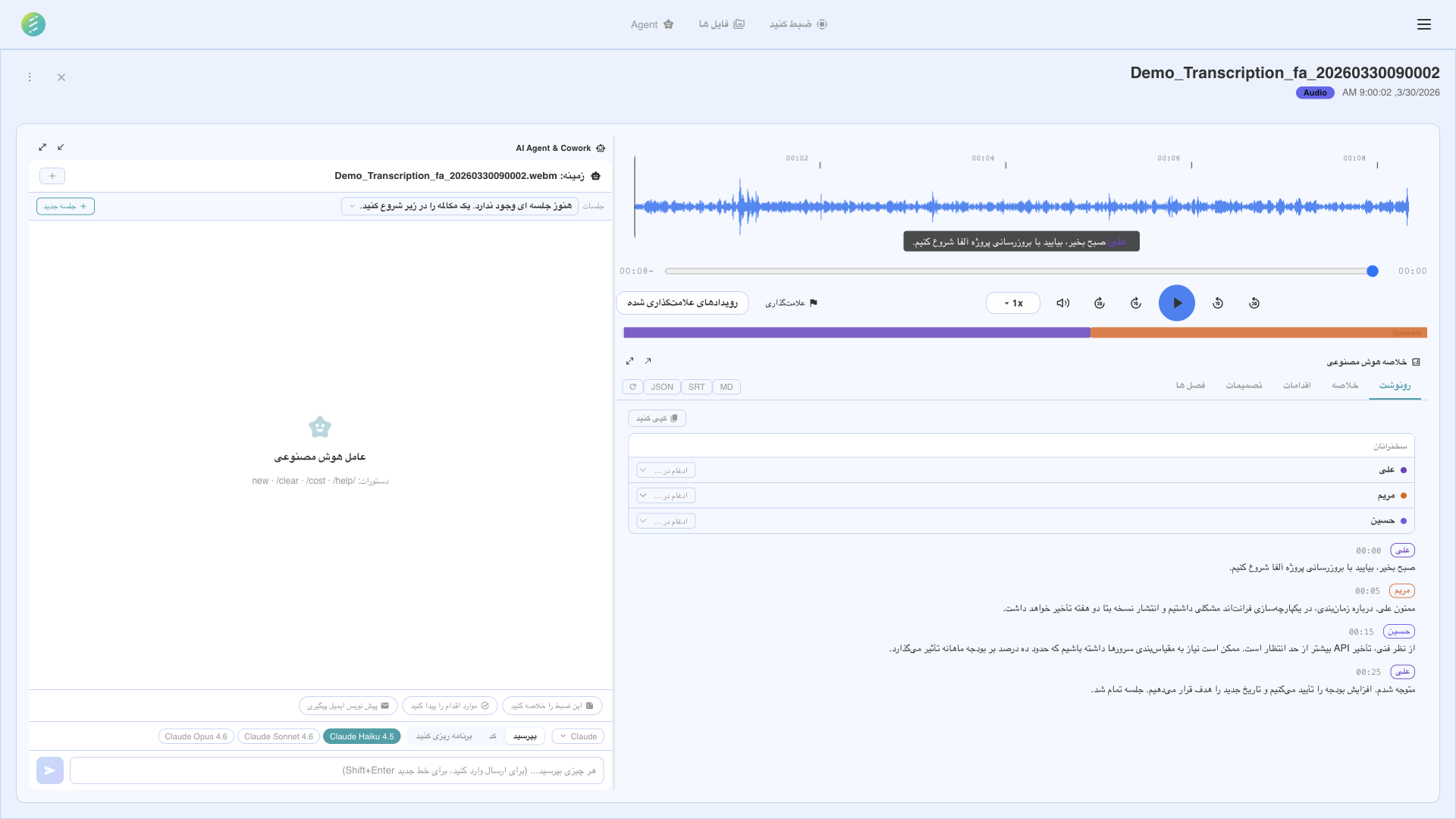Open merge dropdown for speaker مریم

tap(666, 496)
